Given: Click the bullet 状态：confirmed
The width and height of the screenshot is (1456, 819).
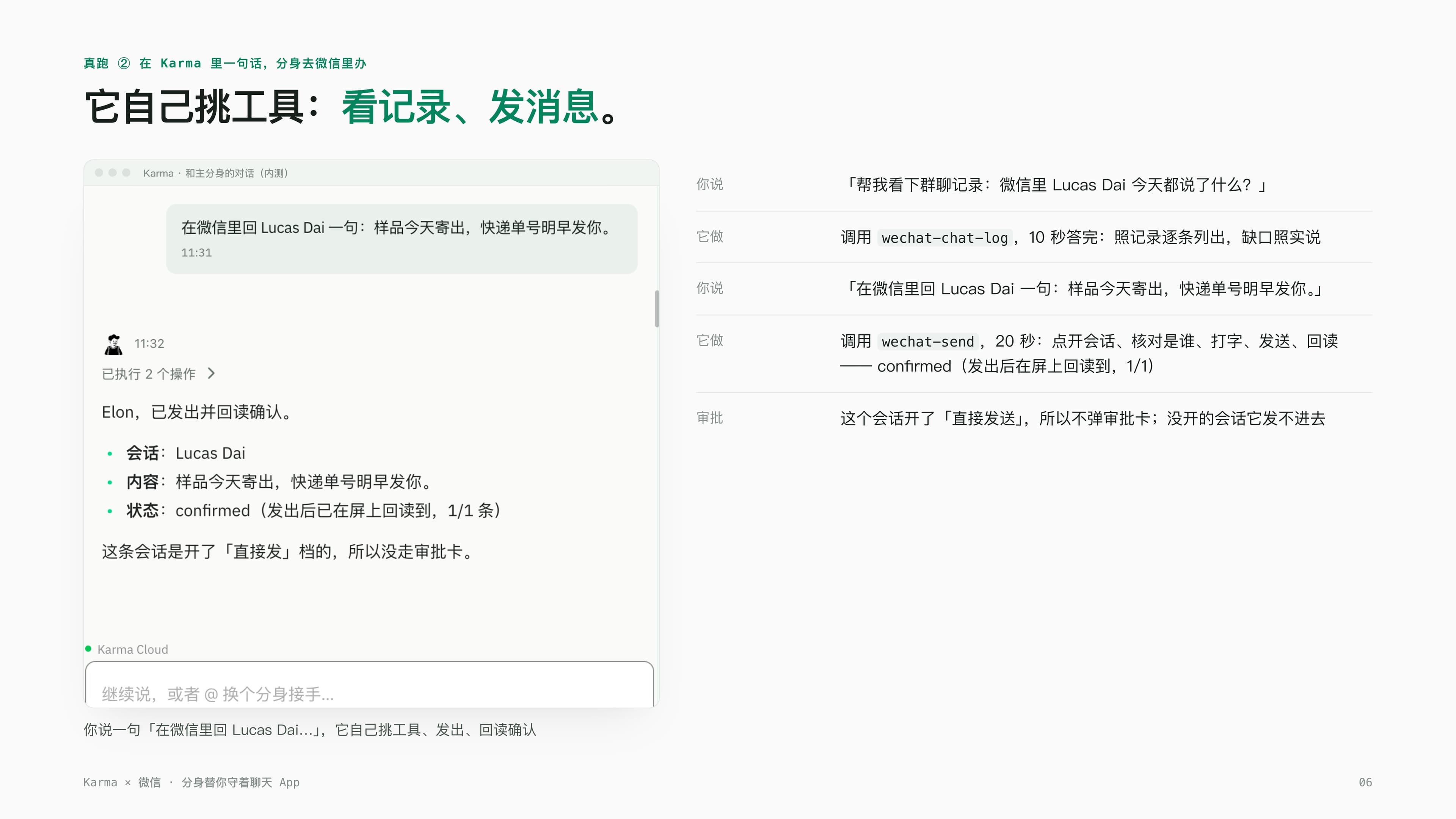Looking at the screenshot, I should pyautogui.click(x=314, y=511).
